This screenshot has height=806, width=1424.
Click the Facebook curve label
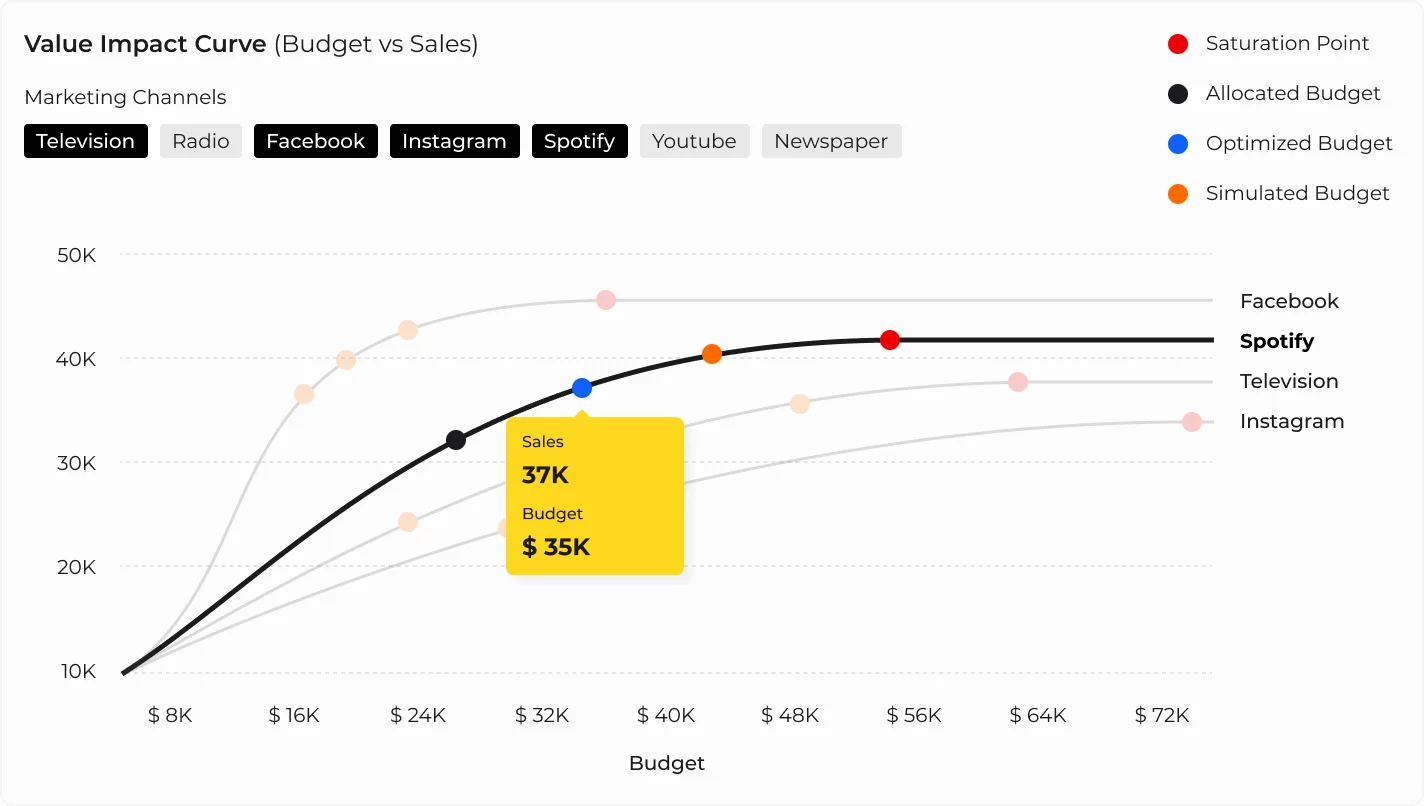tap(1289, 301)
